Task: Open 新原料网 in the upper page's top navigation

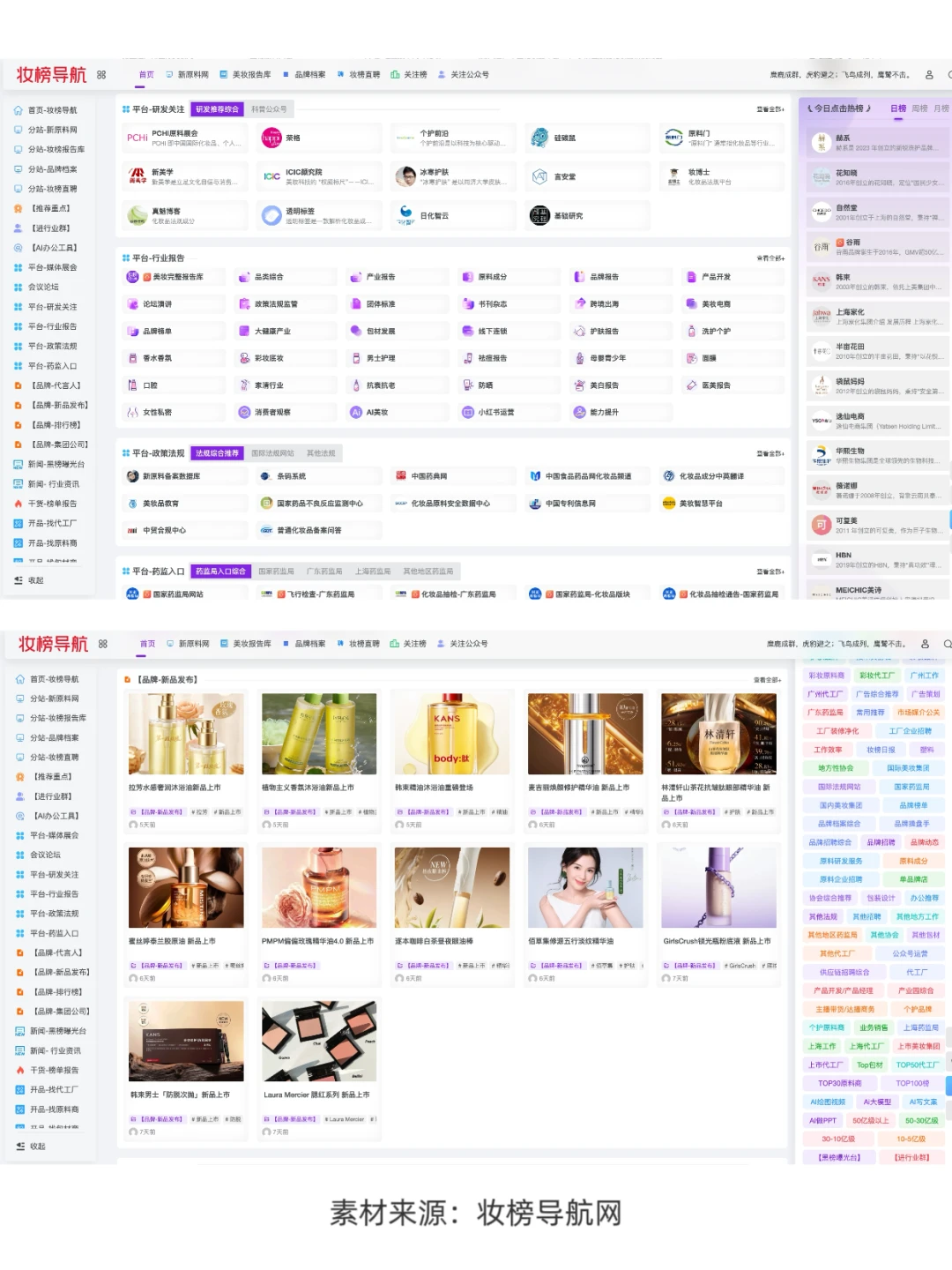Action: click(x=187, y=75)
